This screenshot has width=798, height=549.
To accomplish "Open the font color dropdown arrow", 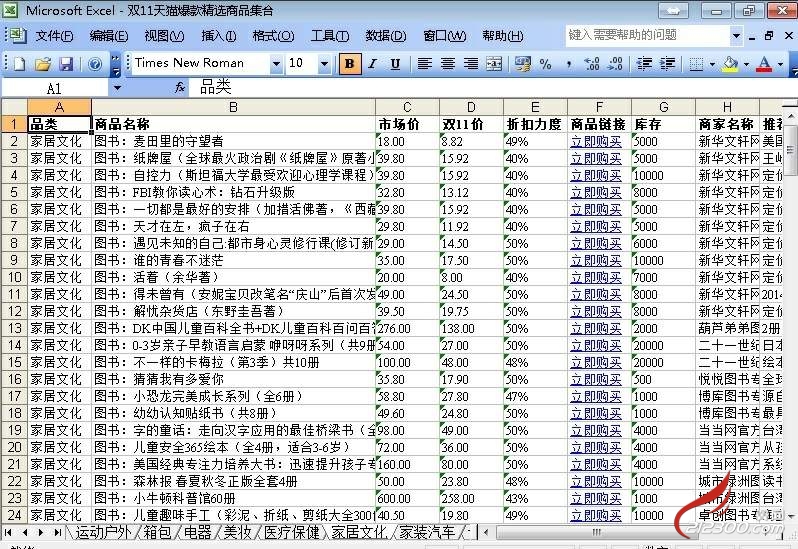I will pyautogui.click(x=780, y=64).
